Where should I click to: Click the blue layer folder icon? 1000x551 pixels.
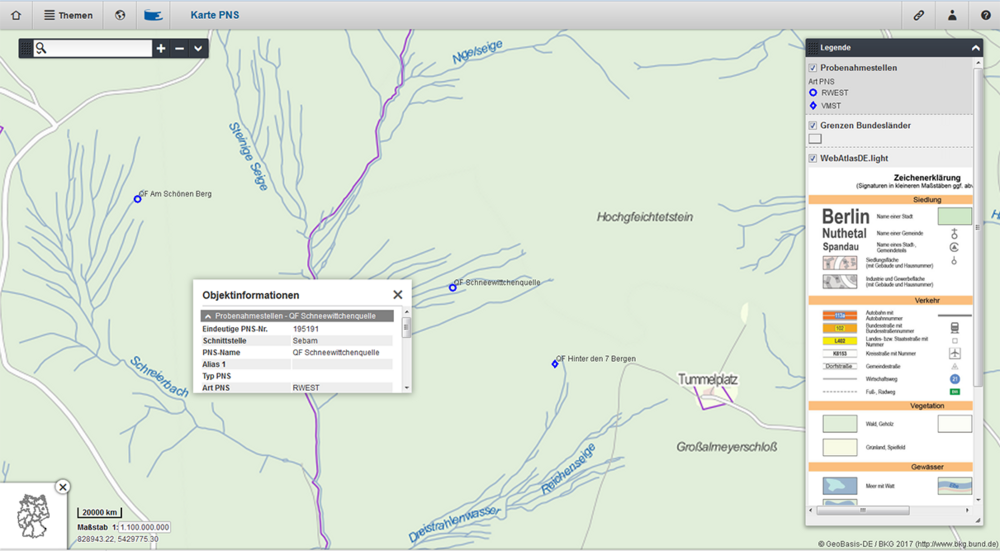tap(153, 15)
